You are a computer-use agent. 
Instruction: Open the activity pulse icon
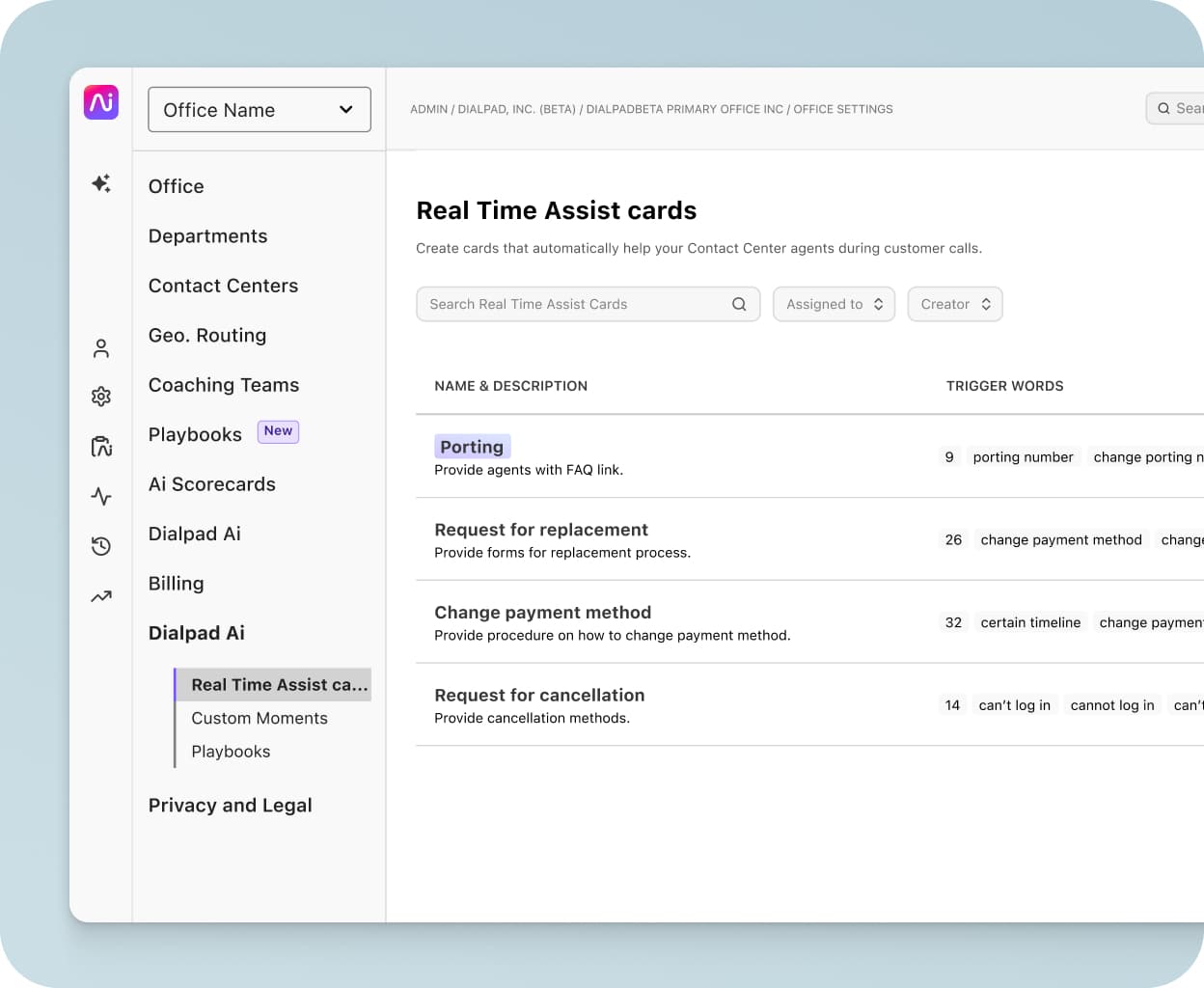pos(101,497)
